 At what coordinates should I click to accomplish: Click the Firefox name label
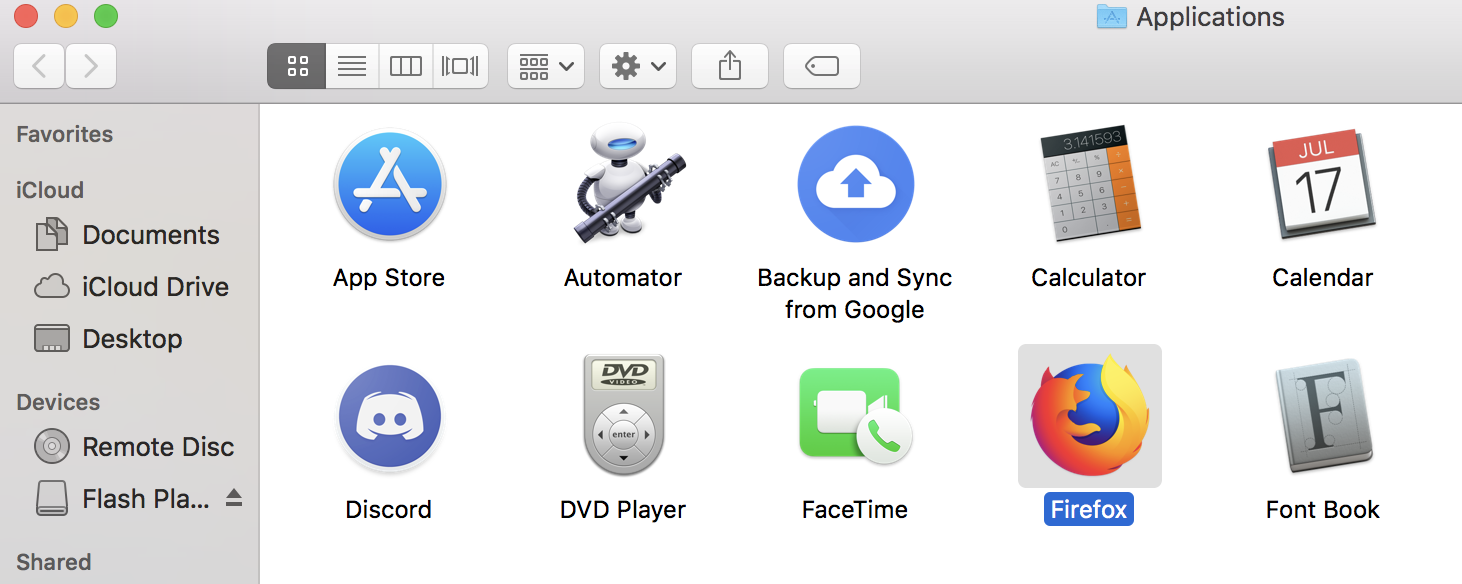click(x=1089, y=509)
